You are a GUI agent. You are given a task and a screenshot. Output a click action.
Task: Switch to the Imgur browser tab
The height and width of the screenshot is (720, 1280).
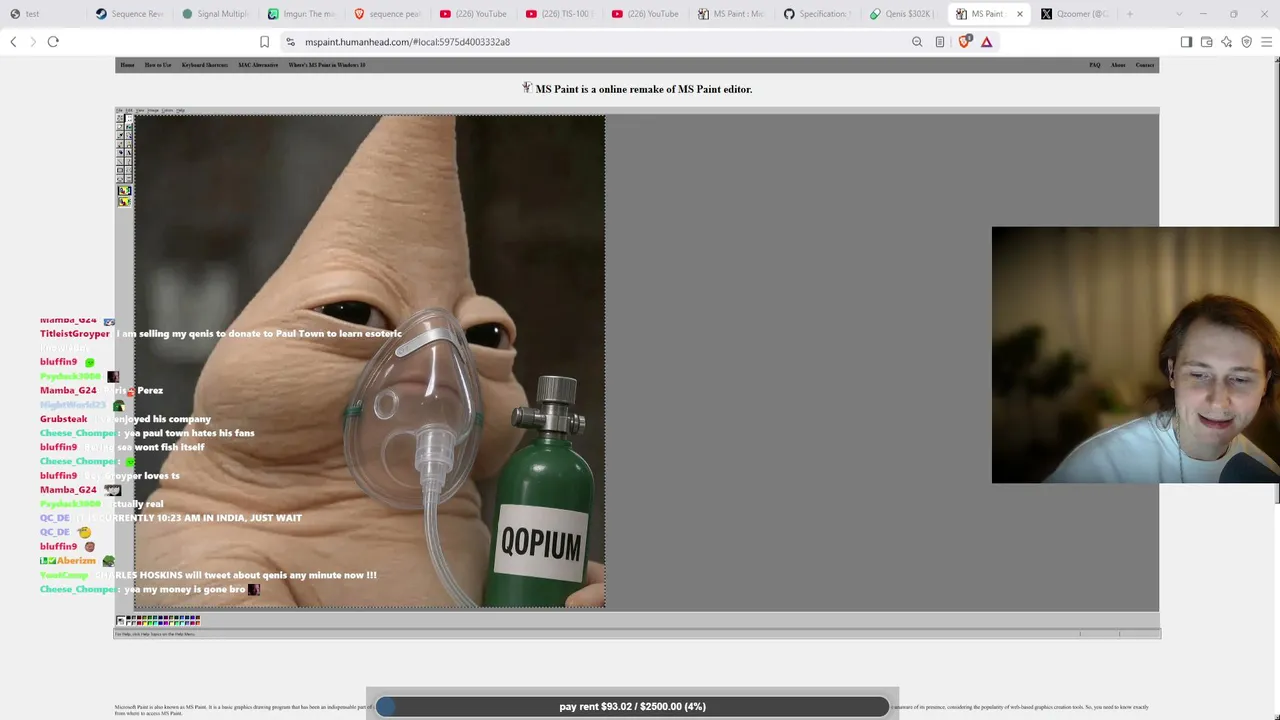click(x=302, y=14)
